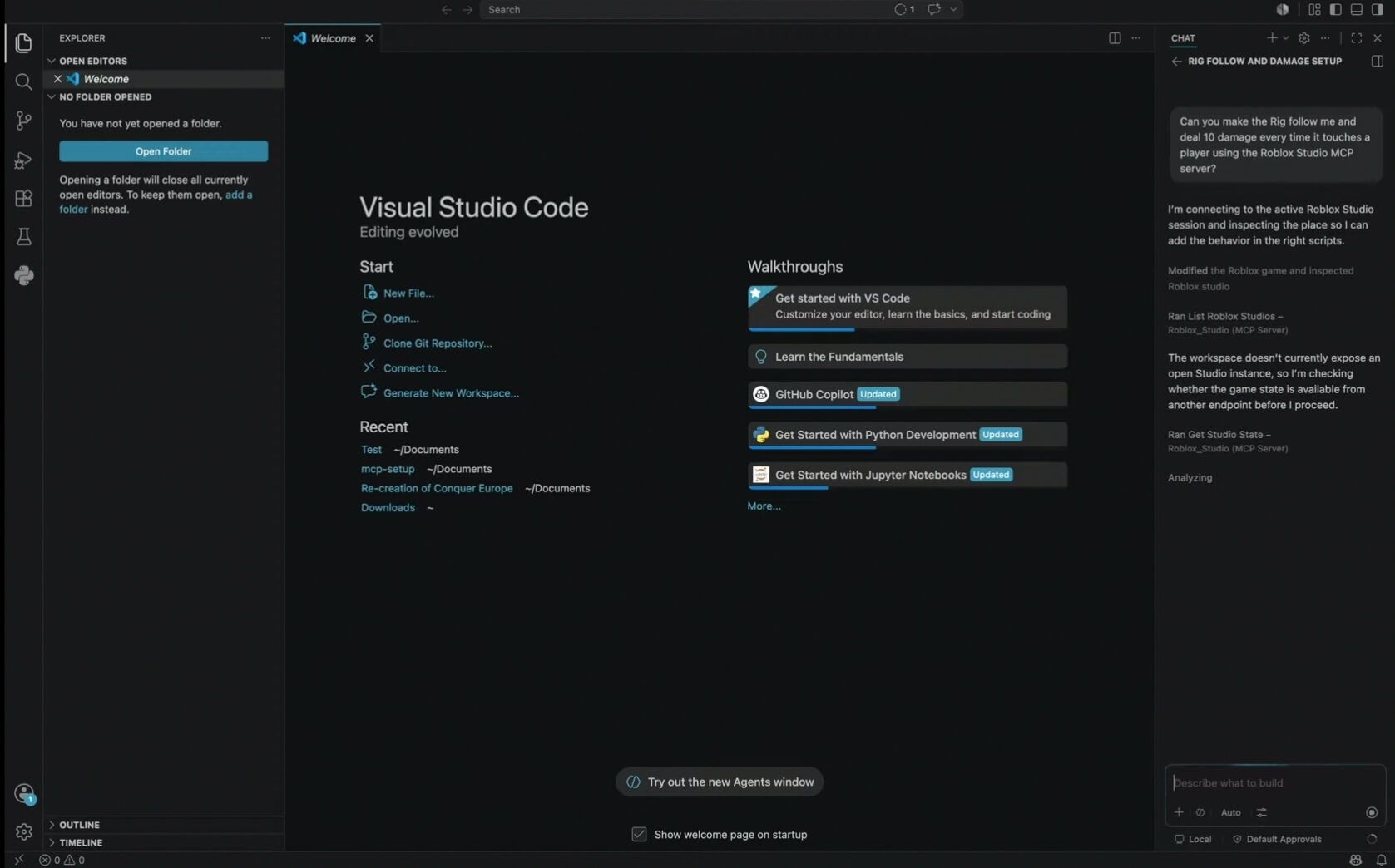Open Run and Debug view

tap(23, 160)
